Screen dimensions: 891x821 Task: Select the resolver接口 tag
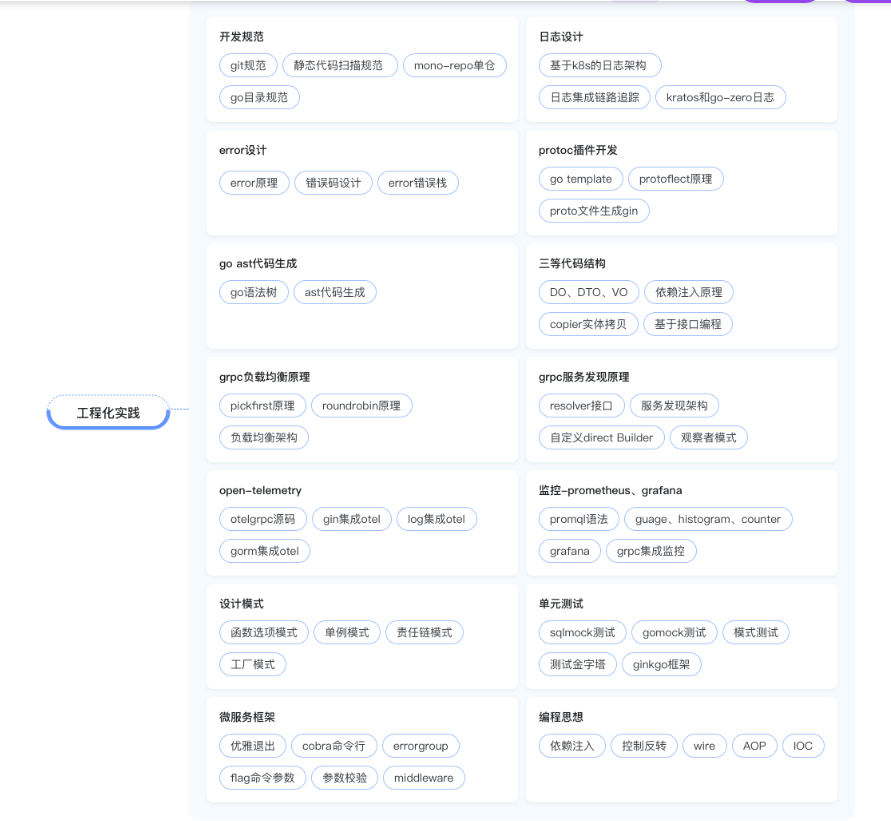[581, 405]
